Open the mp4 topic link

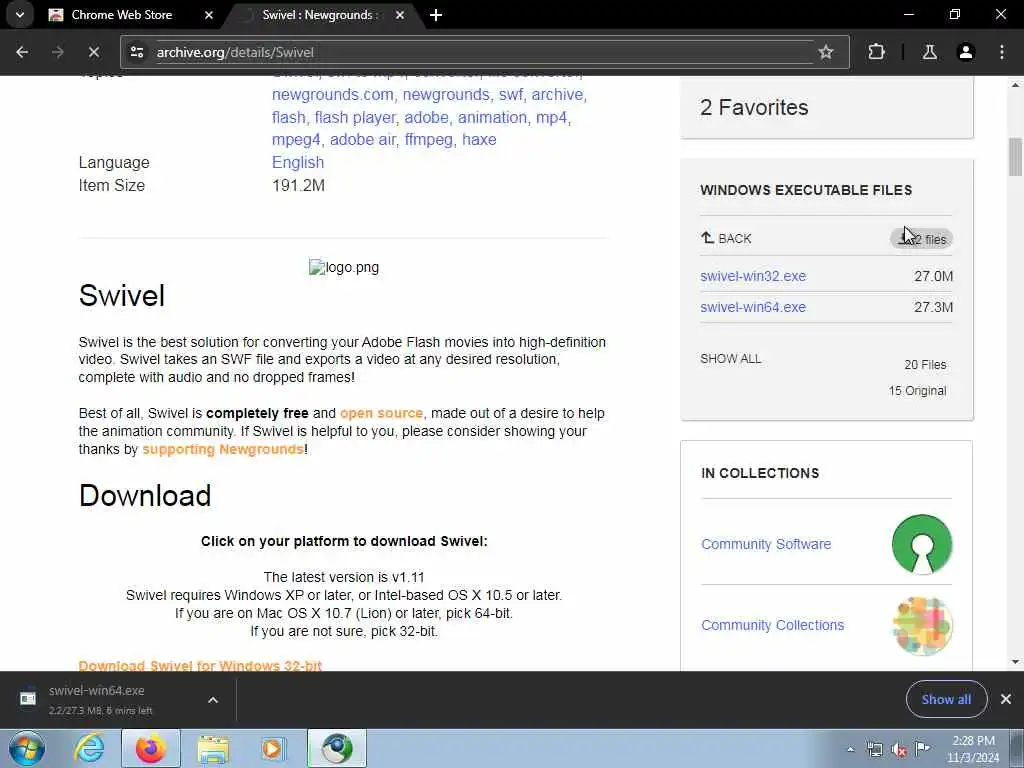pos(551,118)
